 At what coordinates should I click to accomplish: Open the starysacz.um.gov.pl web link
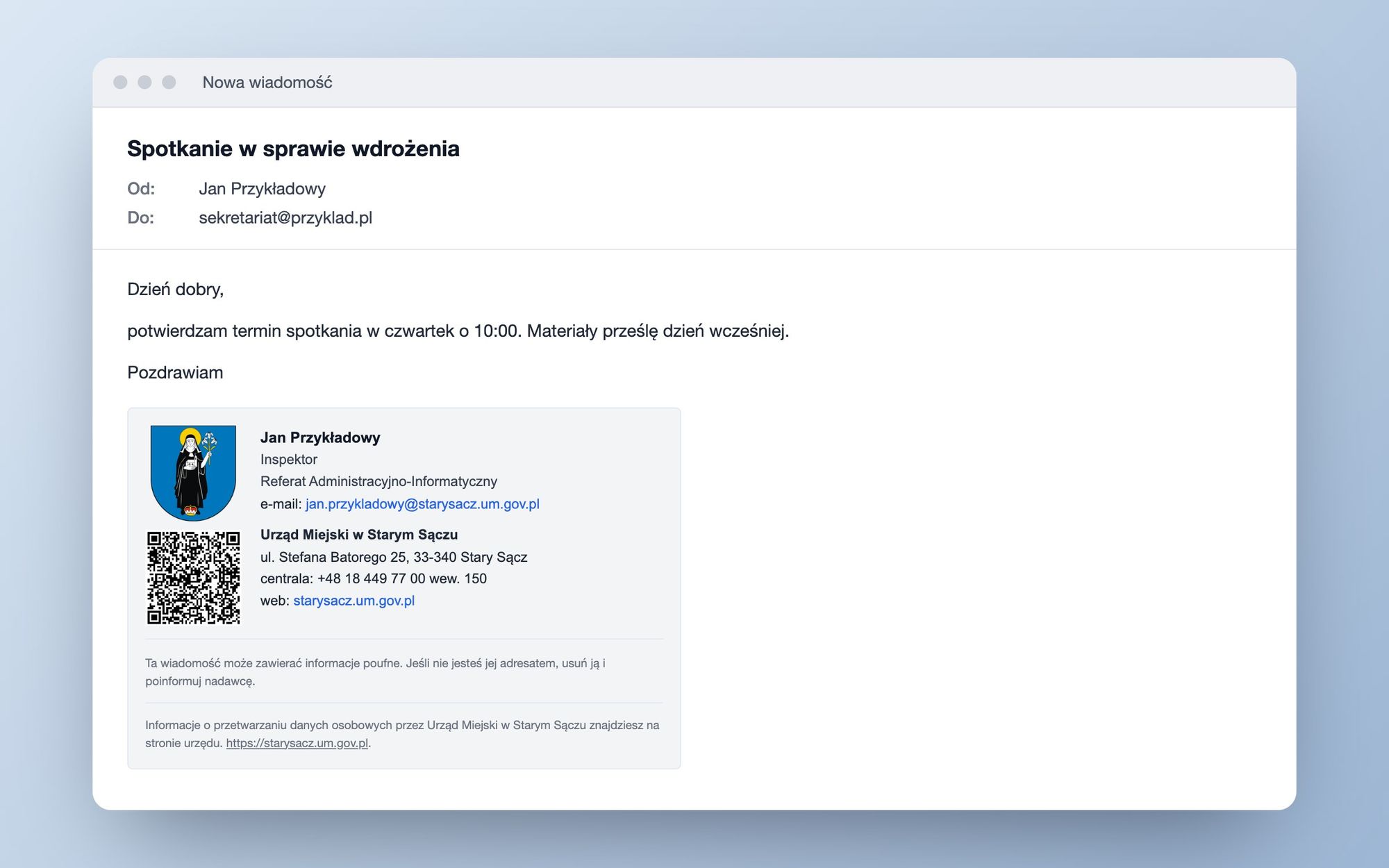[354, 601]
